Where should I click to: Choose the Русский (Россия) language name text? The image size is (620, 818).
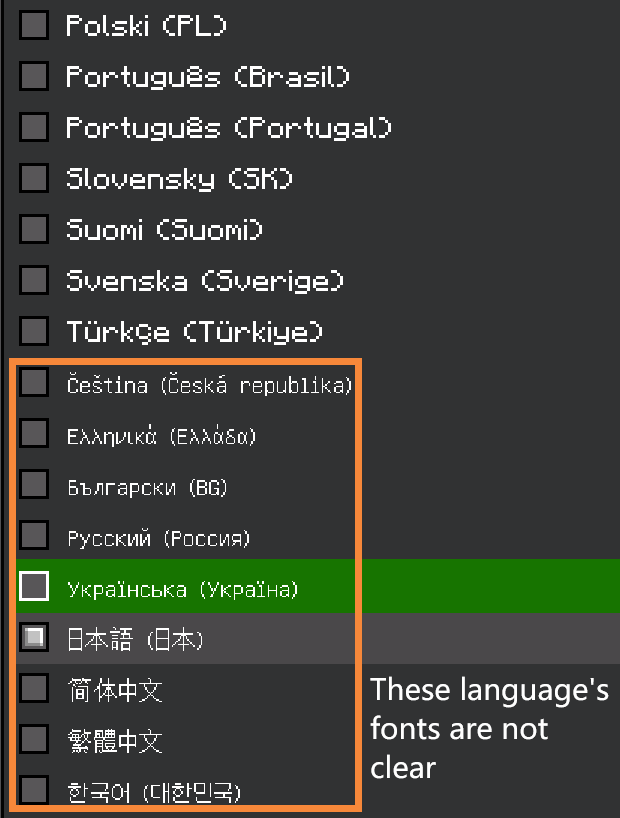[x=158, y=539]
